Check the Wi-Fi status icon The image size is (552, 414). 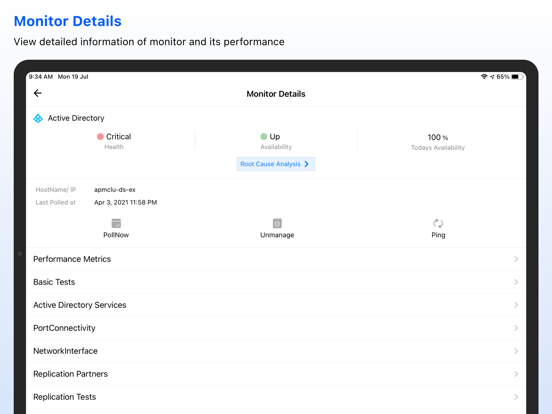pos(484,77)
